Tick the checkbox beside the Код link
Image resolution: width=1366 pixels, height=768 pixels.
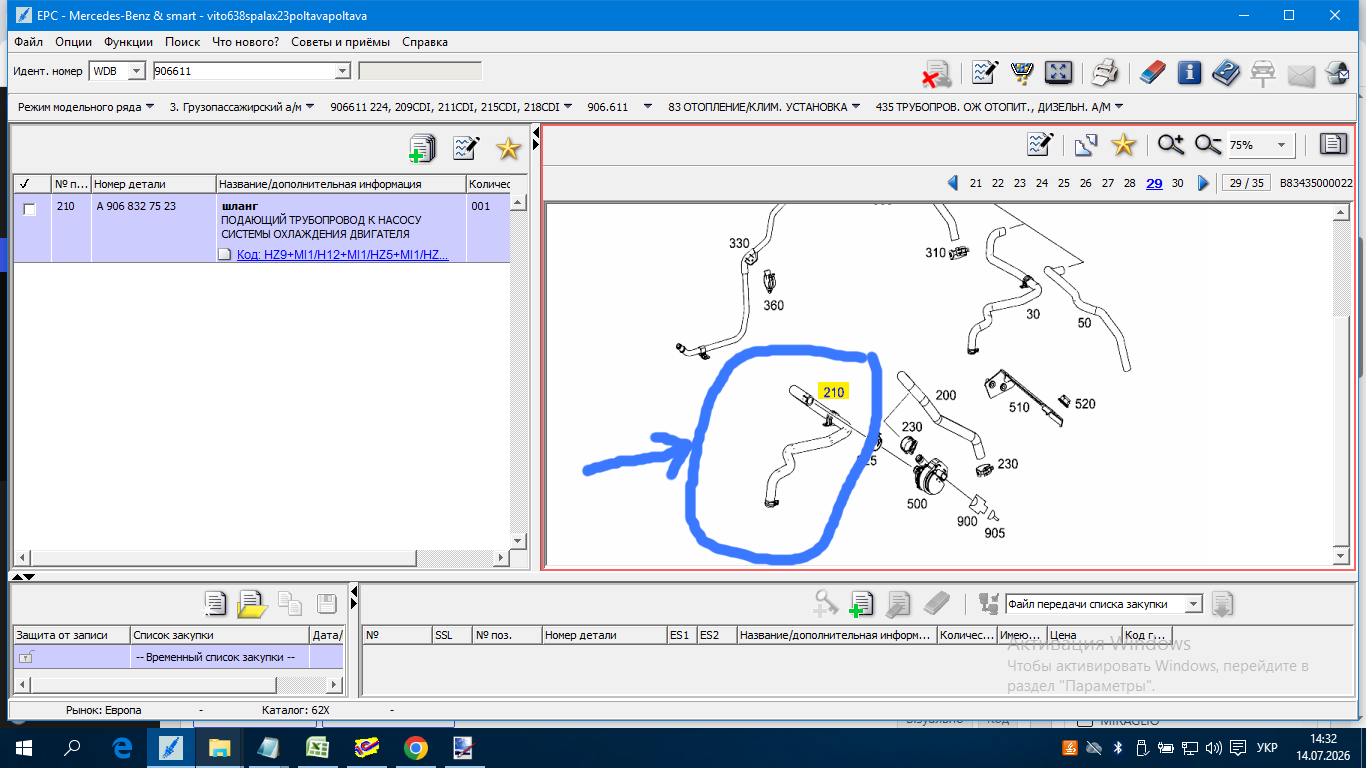pyautogui.click(x=225, y=254)
